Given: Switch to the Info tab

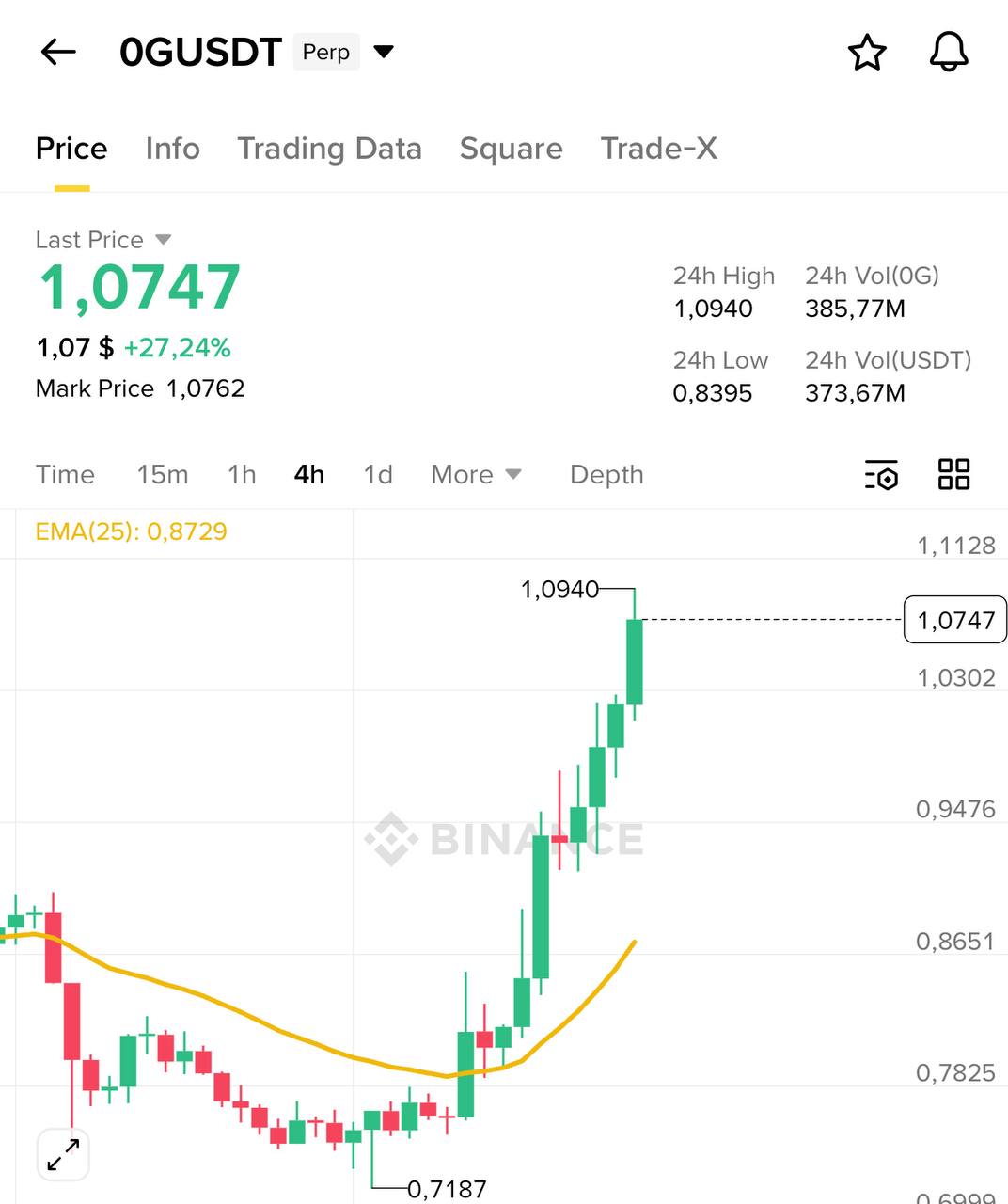Looking at the screenshot, I should pos(172,149).
